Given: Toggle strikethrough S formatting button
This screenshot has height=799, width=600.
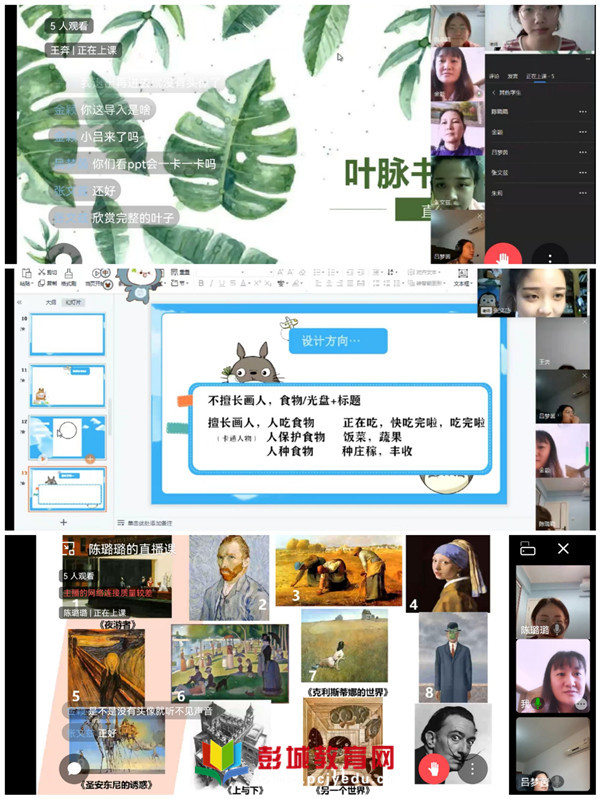Looking at the screenshot, I should pyautogui.click(x=232, y=283).
